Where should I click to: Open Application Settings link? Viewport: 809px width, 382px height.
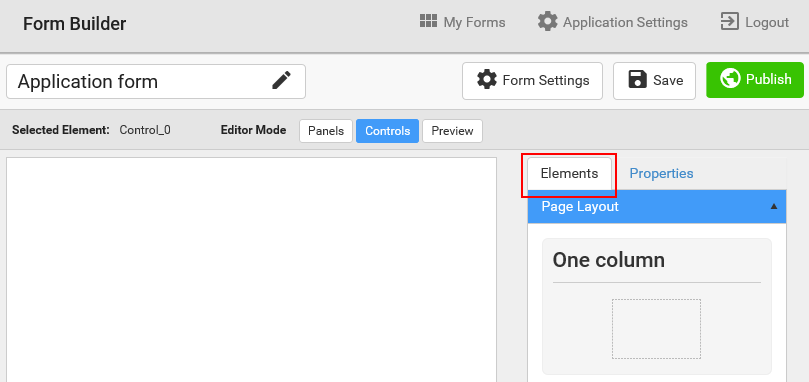tap(612, 22)
